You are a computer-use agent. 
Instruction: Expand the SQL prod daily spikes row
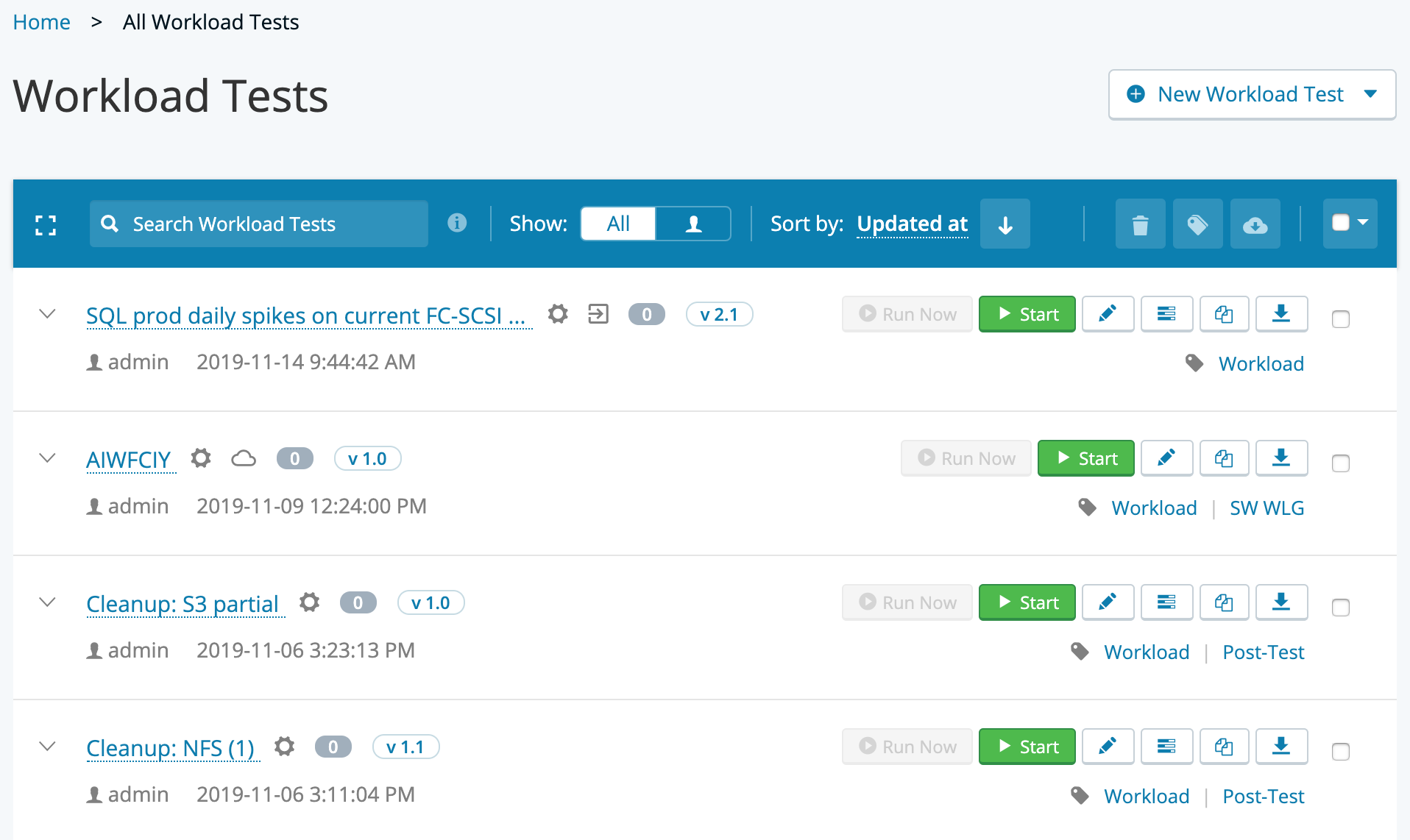(47, 314)
